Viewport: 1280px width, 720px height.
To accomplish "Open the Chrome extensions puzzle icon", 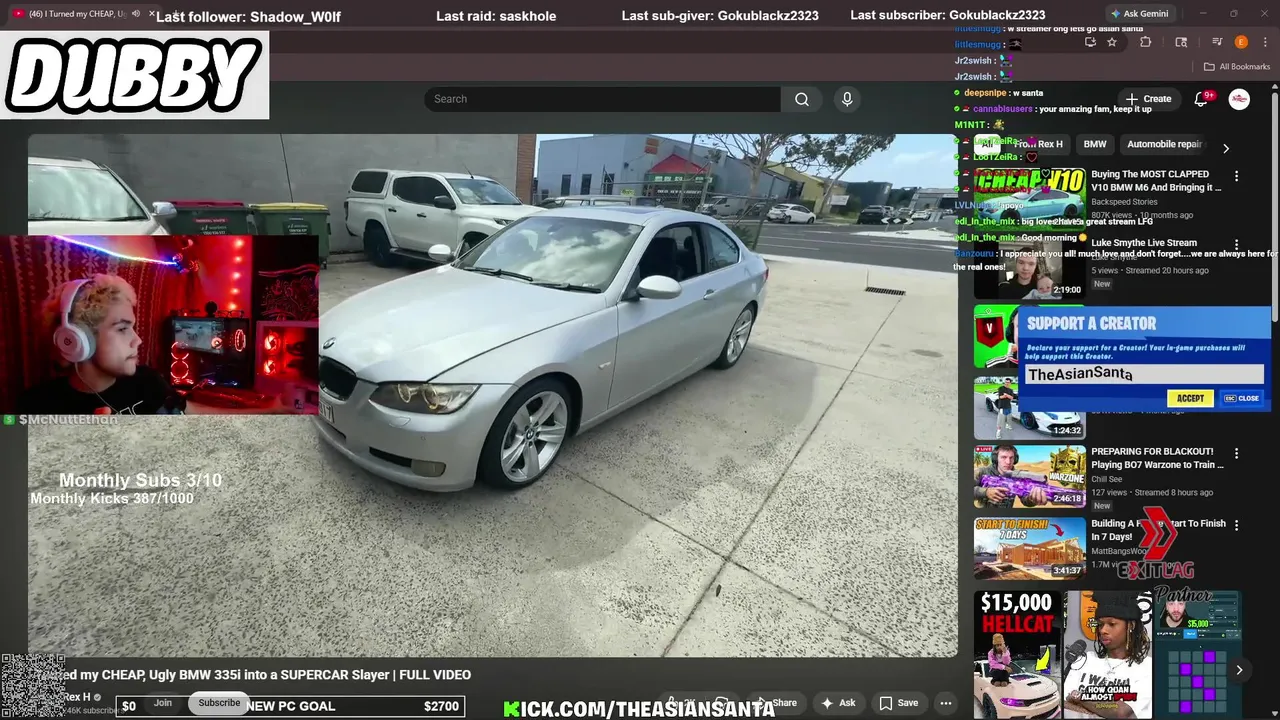I will (1146, 42).
